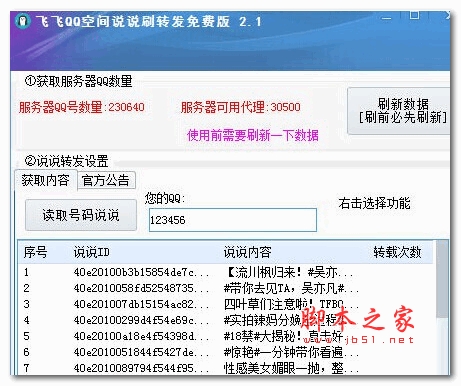Click the 服务器QQ号数量:230640 label
The image size is (461, 386).
point(82,107)
